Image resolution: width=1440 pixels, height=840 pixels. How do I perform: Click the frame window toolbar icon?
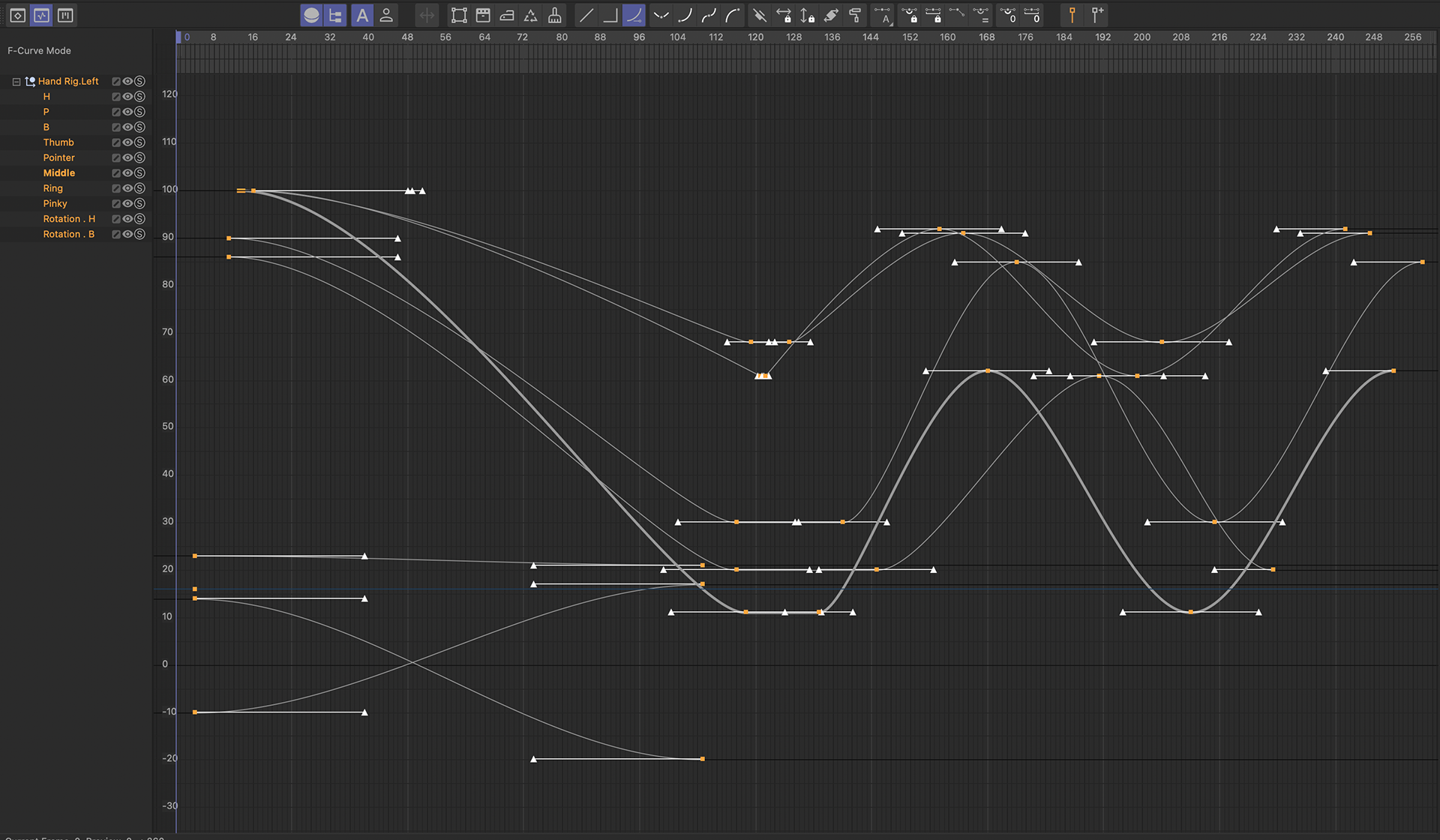pyautogui.click(x=483, y=15)
